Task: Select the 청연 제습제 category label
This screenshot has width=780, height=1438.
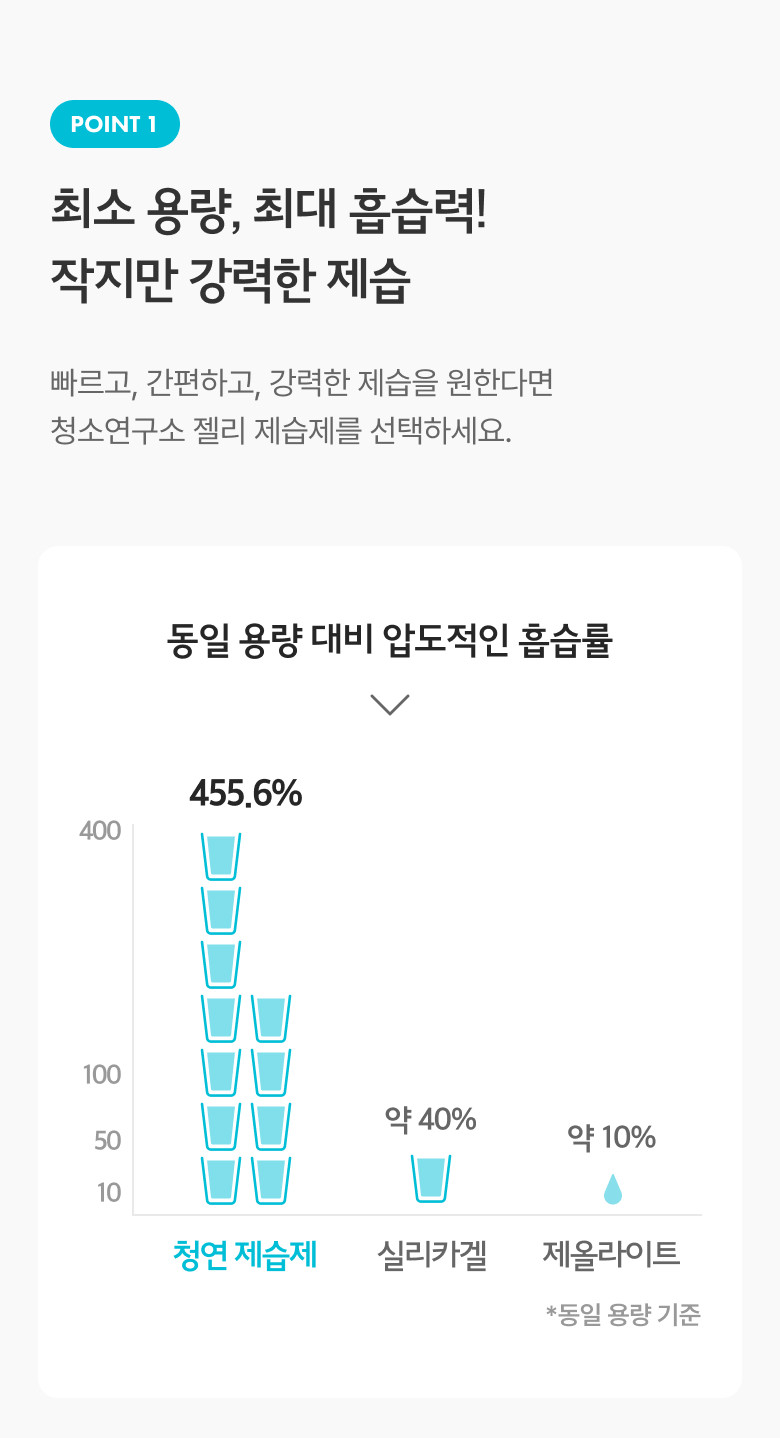Action: click(245, 1254)
